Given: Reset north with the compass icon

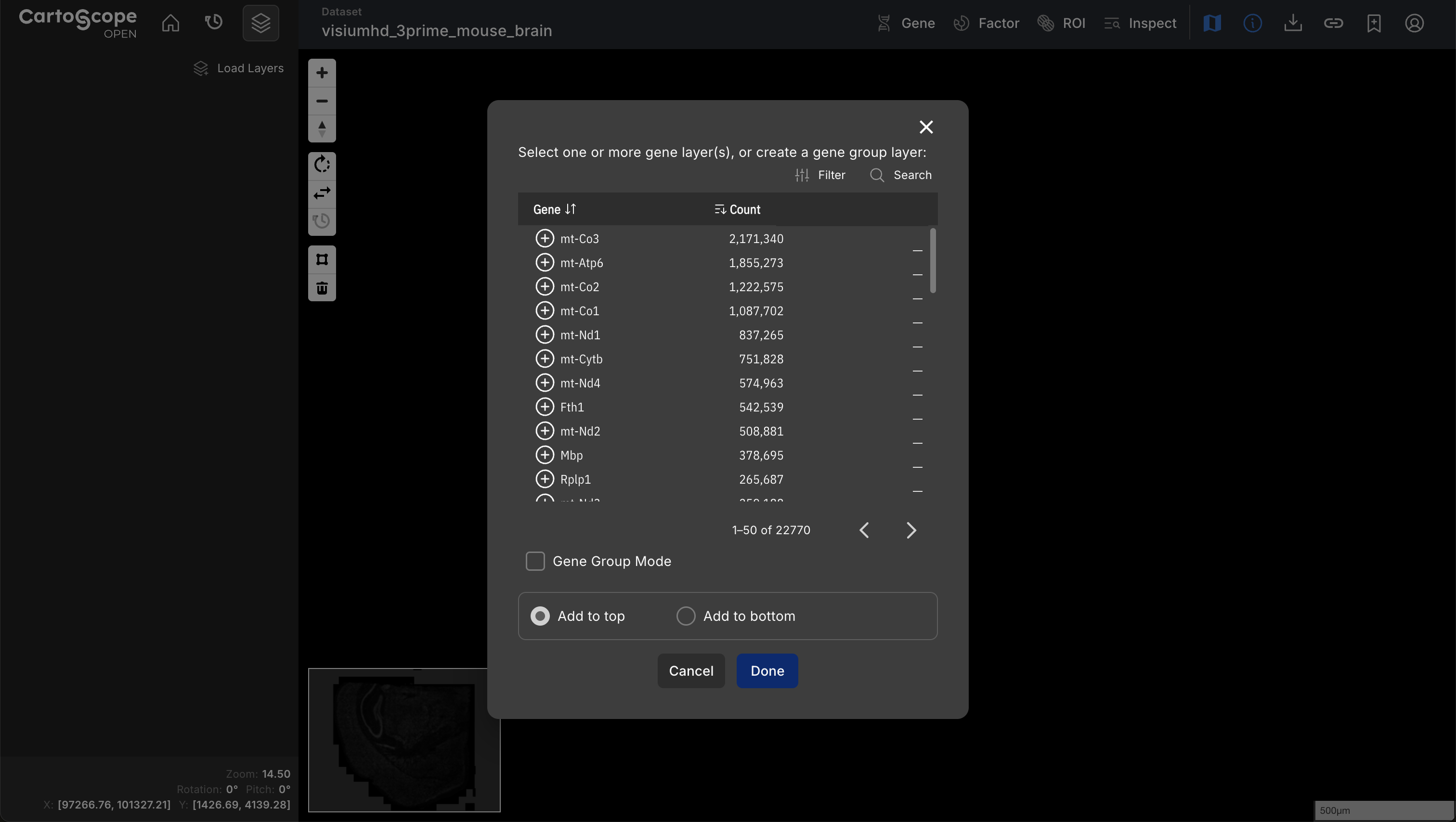Looking at the screenshot, I should (x=322, y=129).
